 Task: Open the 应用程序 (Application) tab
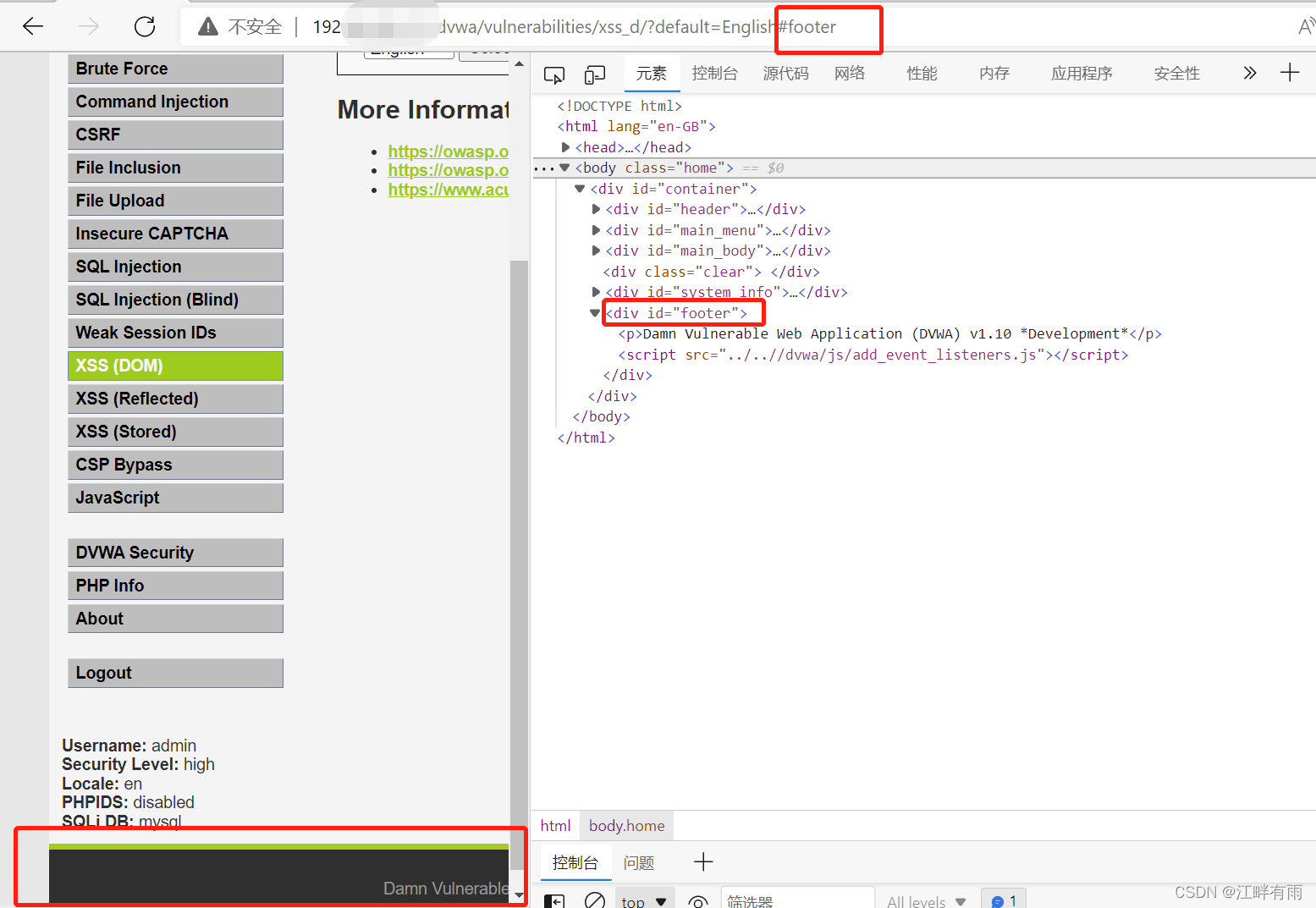coord(1082,74)
